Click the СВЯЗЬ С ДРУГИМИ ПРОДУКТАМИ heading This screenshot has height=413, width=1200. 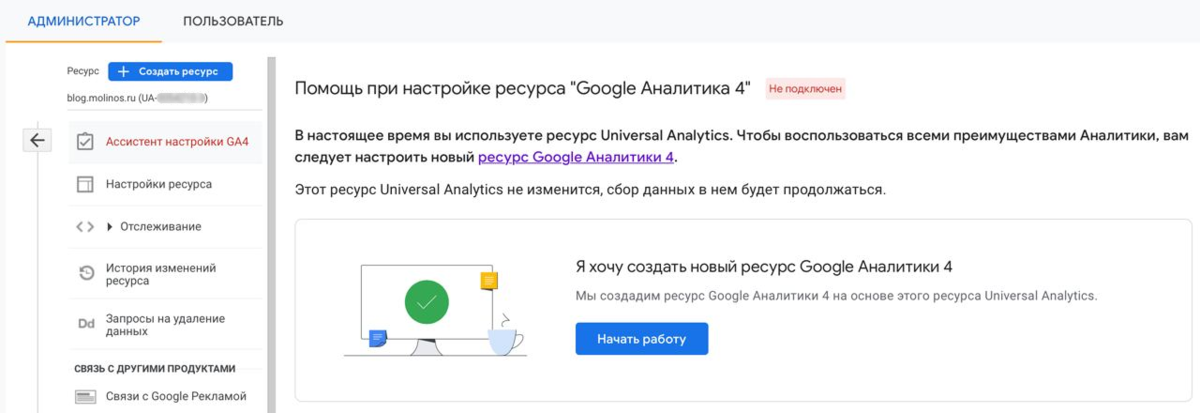tap(155, 368)
